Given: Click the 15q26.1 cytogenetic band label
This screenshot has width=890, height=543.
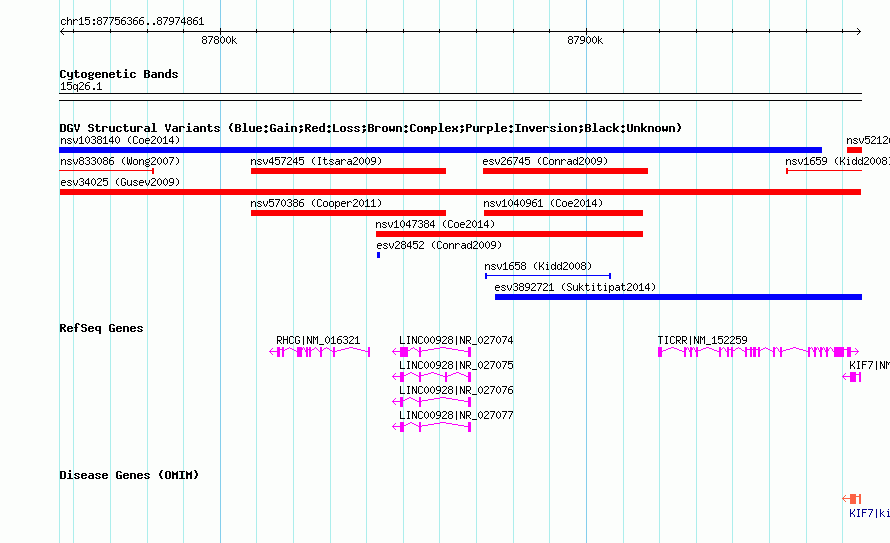Looking at the screenshot, I should point(81,86).
